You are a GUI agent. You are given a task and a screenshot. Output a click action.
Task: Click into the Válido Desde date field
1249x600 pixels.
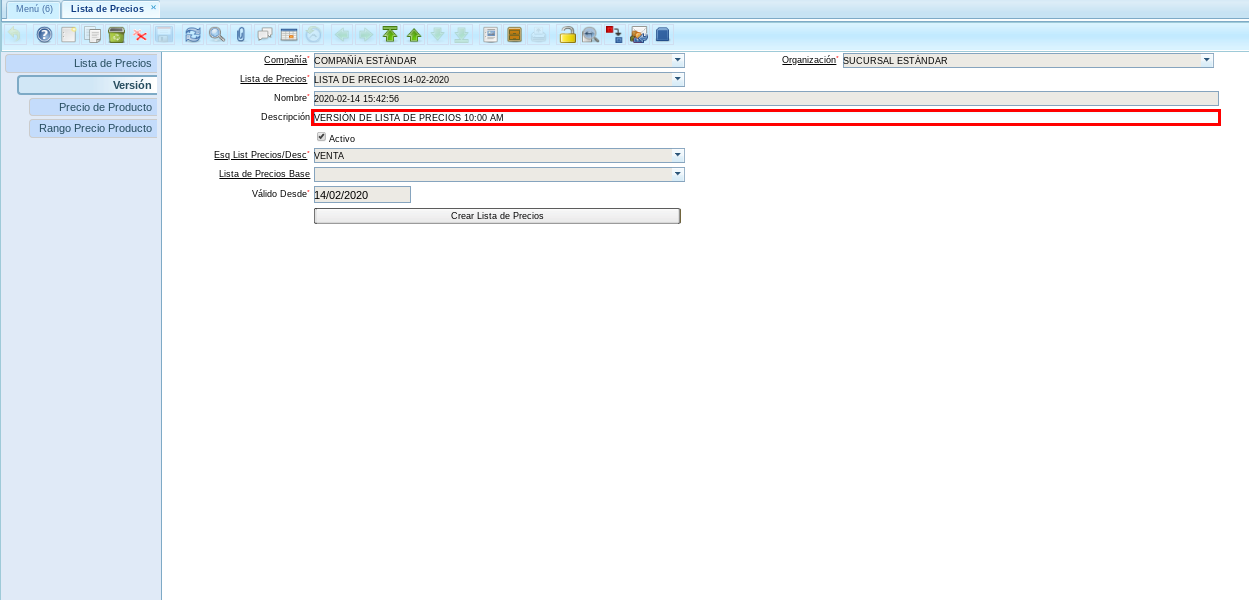coord(362,195)
